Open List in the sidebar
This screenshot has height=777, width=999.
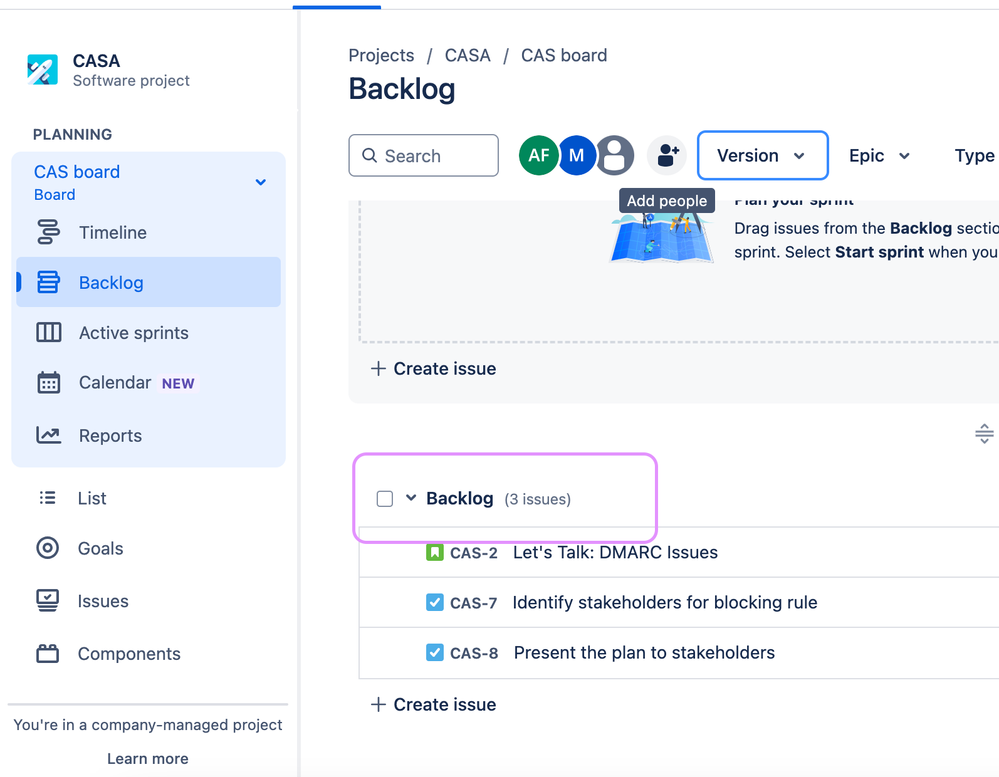(148, 498)
